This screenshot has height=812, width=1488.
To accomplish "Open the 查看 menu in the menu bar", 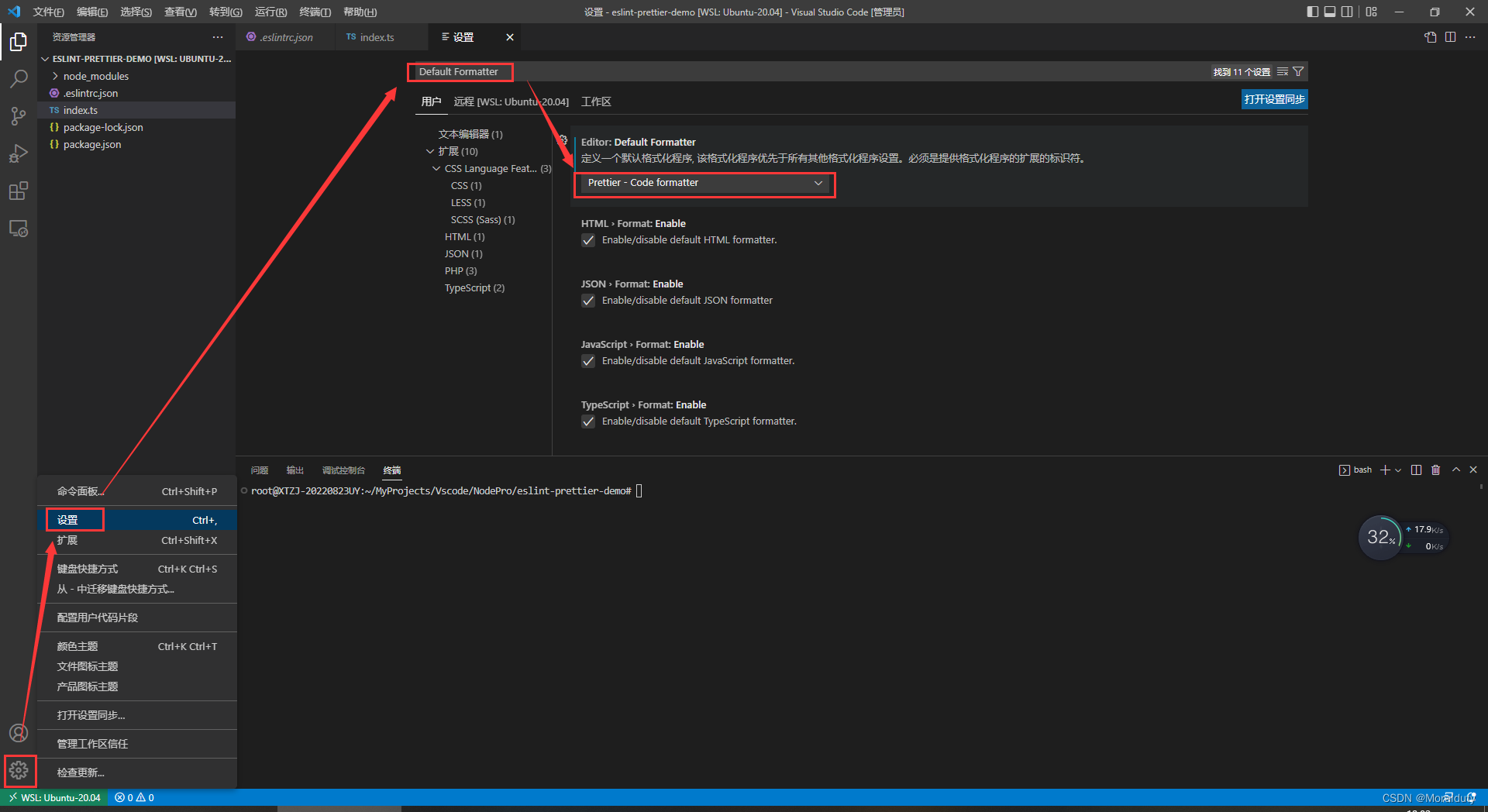I will (180, 12).
